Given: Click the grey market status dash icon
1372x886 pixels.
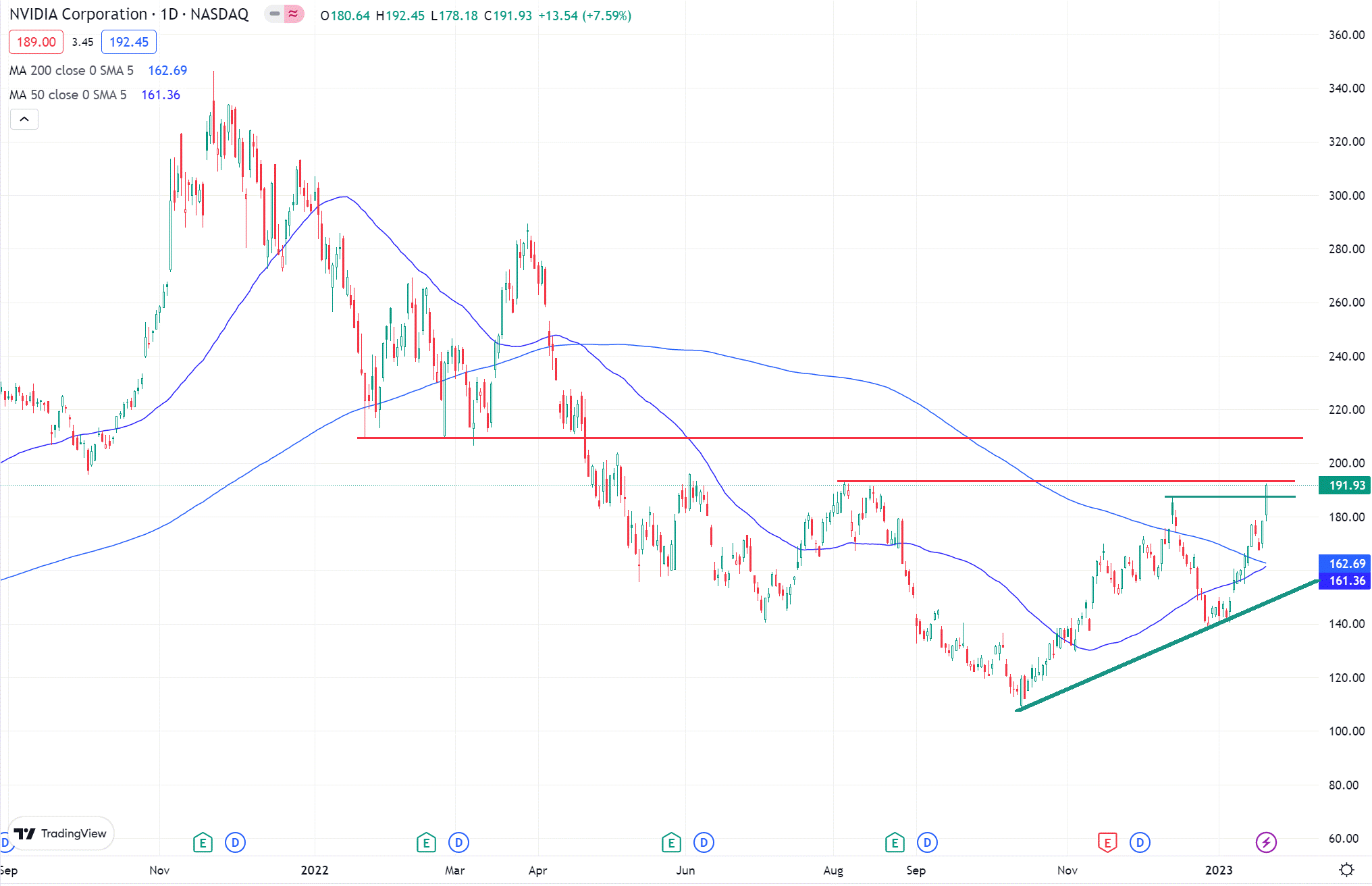Looking at the screenshot, I should point(275,14).
